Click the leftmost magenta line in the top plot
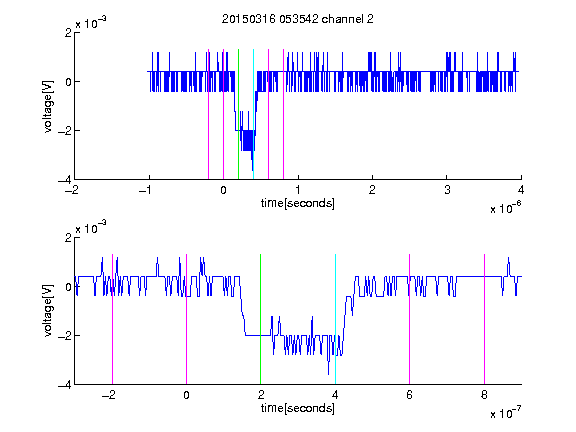 [x=208, y=114]
